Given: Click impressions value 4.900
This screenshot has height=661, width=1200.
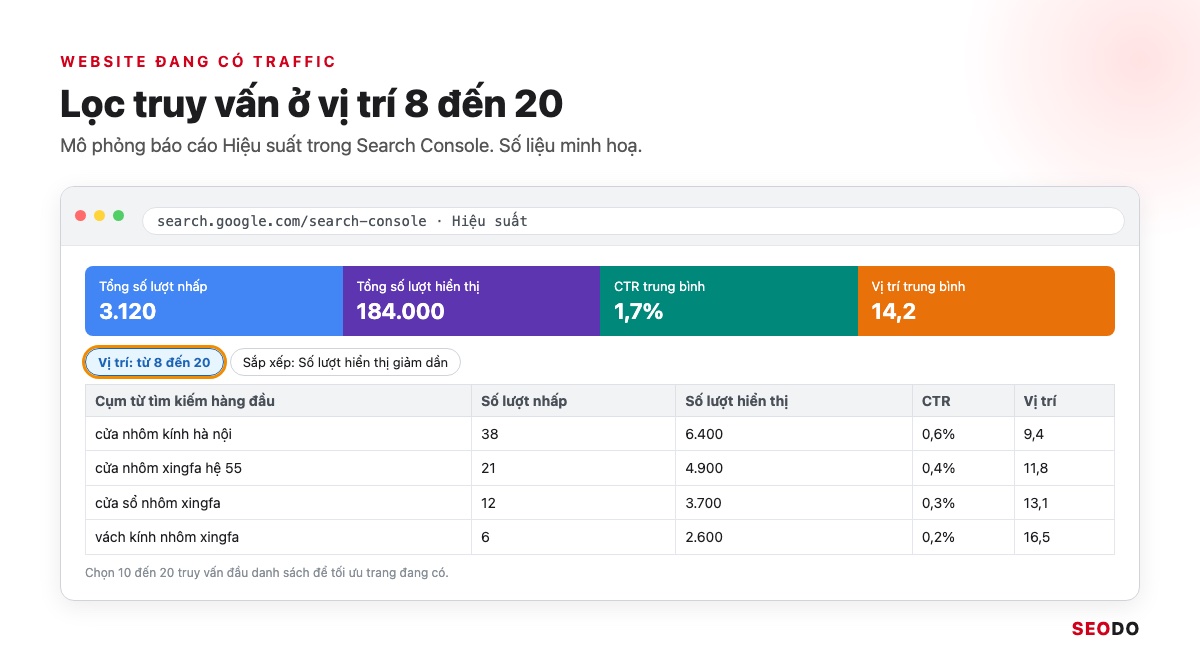Looking at the screenshot, I should [704, 468].
